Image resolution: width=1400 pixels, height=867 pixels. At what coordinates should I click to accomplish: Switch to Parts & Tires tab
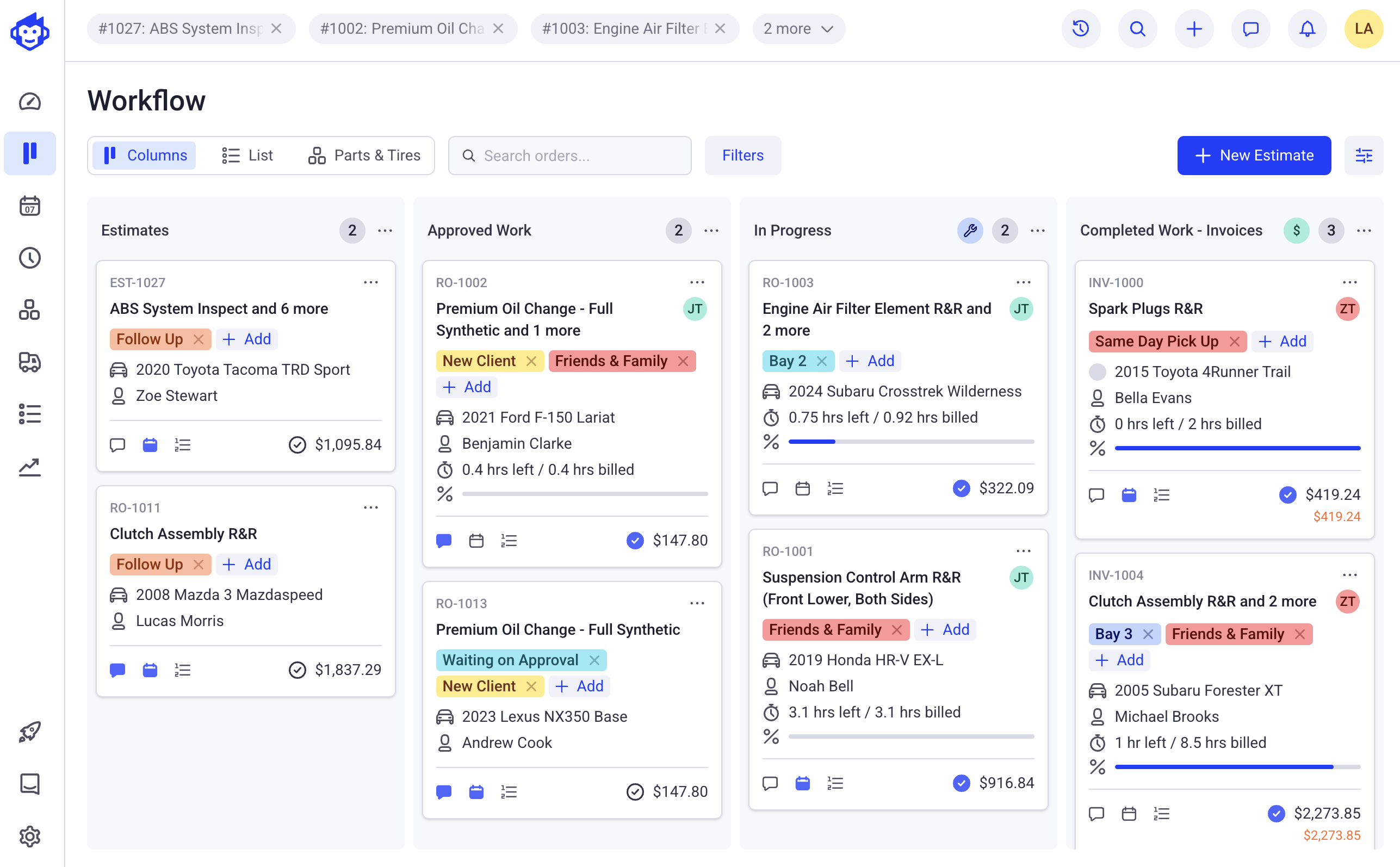(364, 156)
